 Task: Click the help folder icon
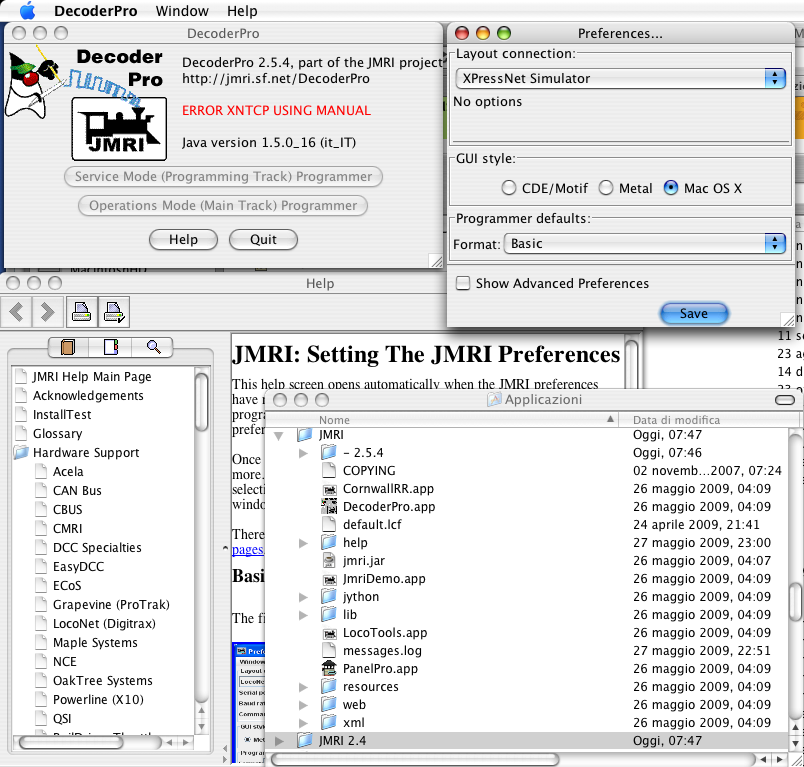coord(329,542)
